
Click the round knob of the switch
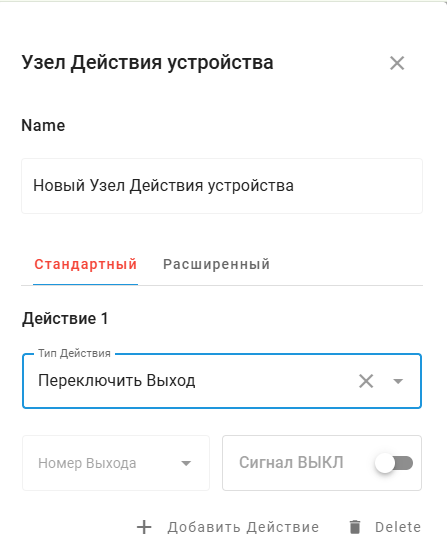(x=385, y=463)
